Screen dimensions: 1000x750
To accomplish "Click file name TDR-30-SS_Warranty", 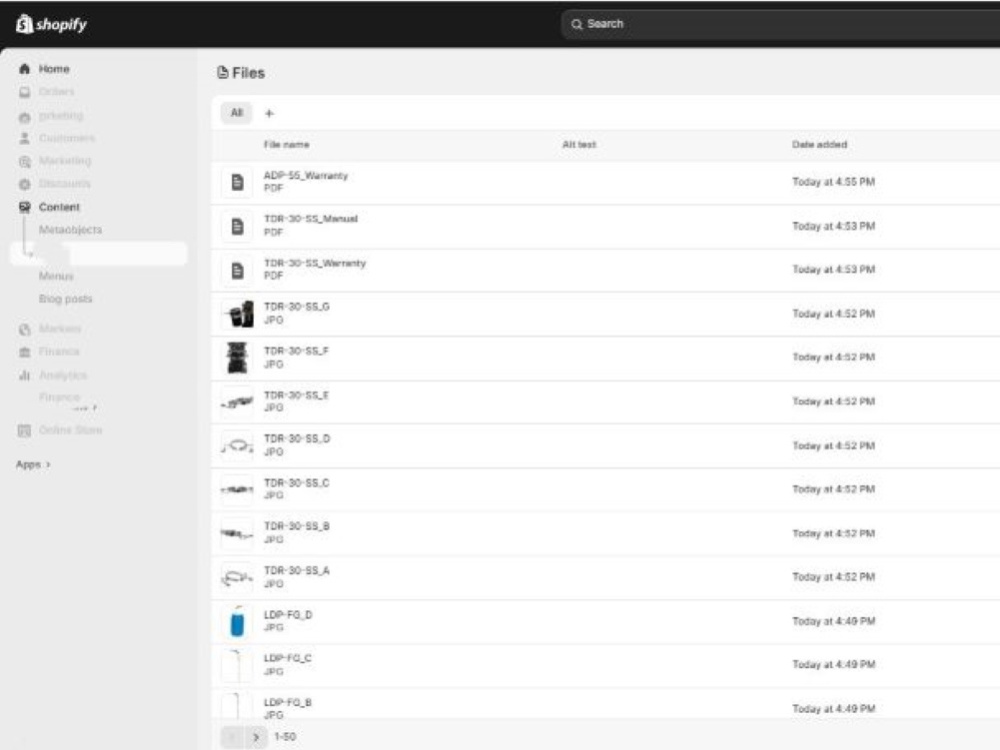I will (315, 263).
